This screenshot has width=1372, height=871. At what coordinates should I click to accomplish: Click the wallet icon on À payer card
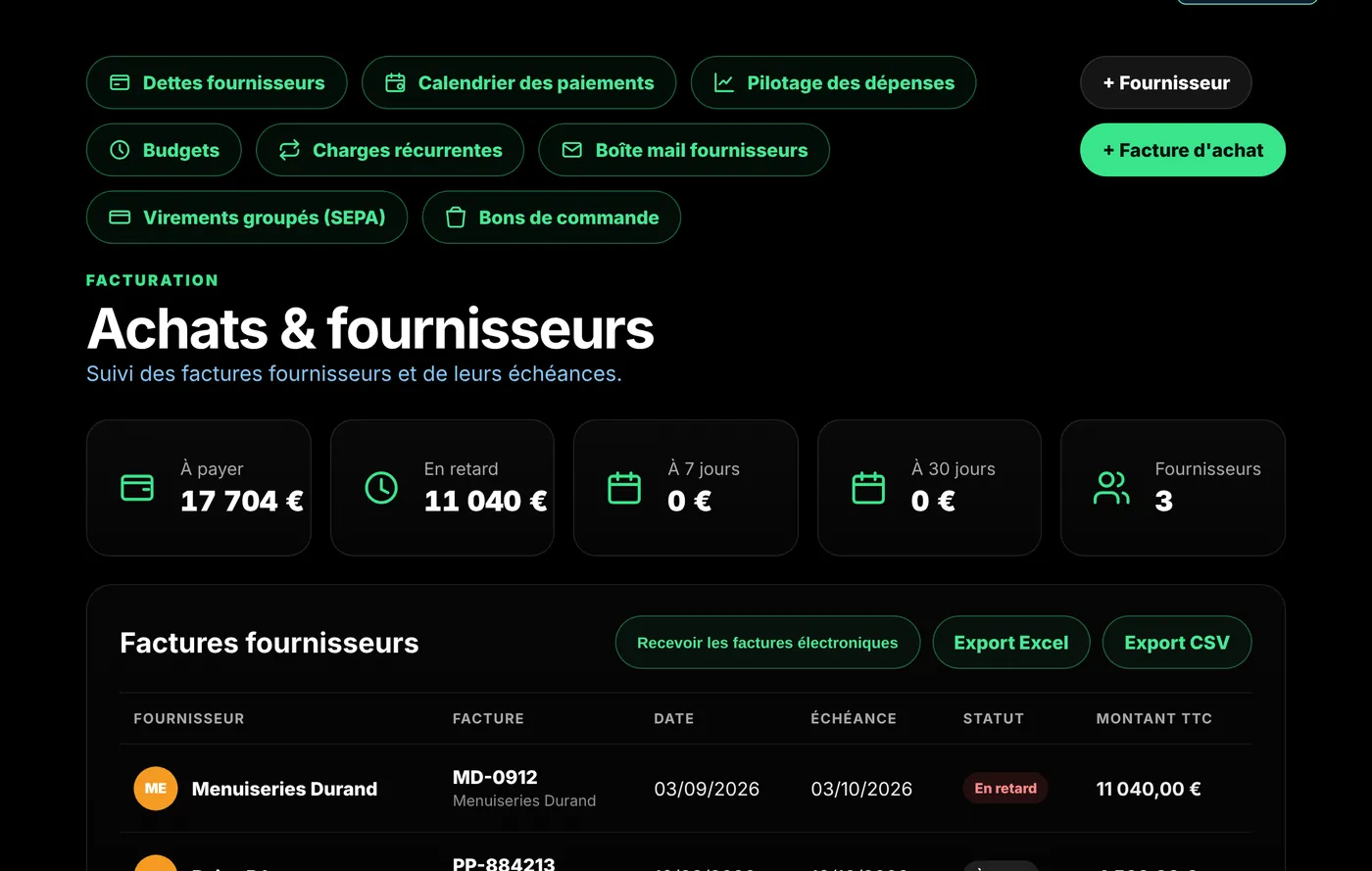click(137, 487)
